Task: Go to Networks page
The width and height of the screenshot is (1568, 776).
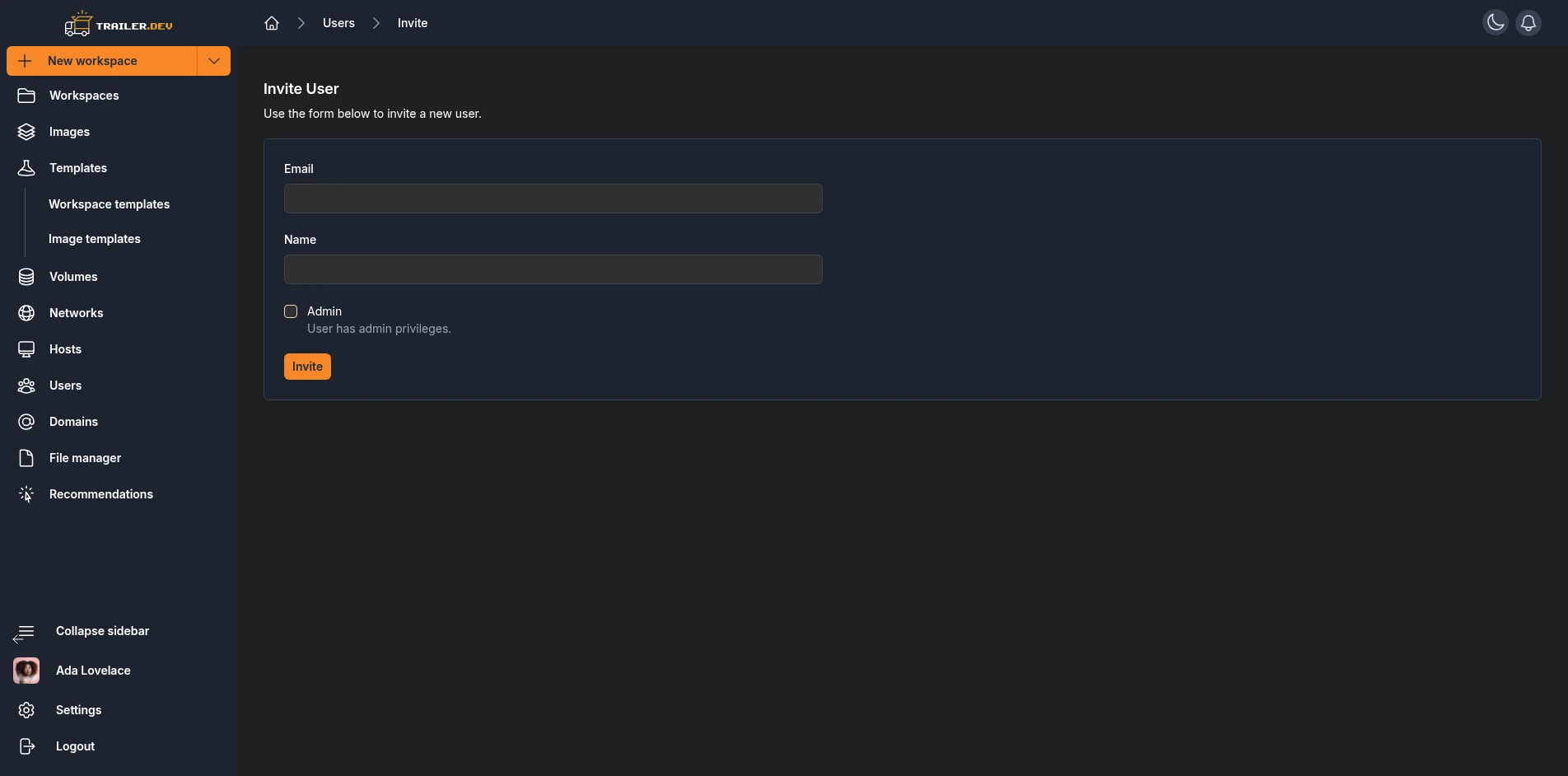Action: (76, 313)
